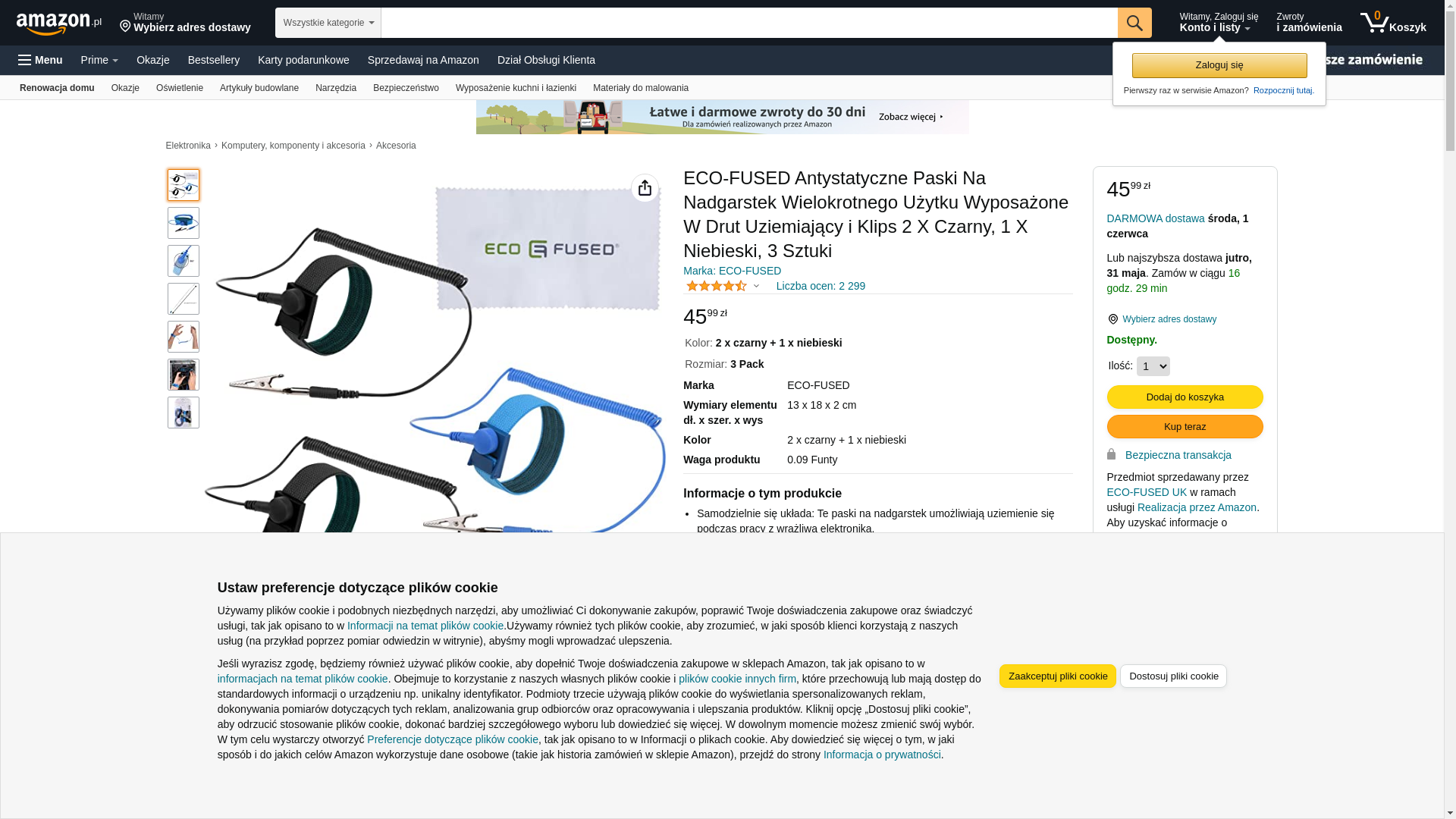Expand the Konto i listy menu
1456x819 pixels.
pos(1219,23)
